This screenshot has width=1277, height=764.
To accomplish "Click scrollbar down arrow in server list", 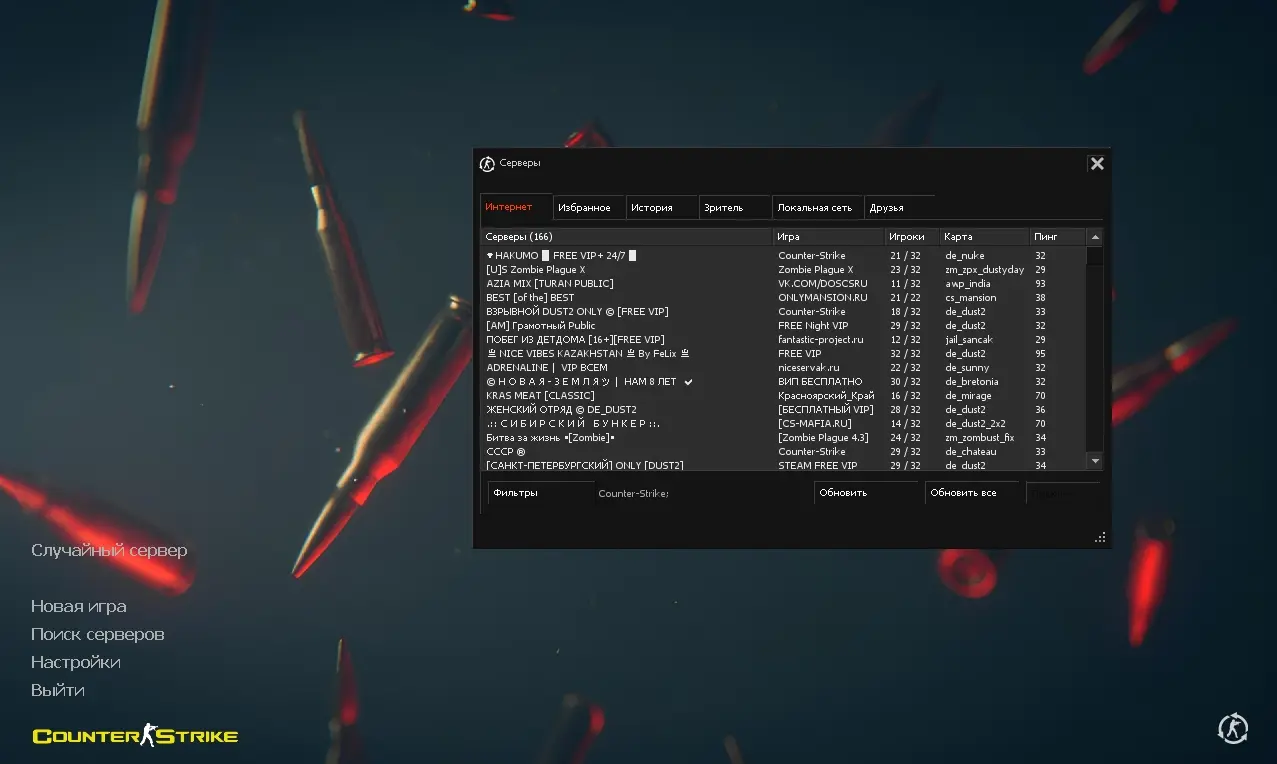I will point(1095,460).
